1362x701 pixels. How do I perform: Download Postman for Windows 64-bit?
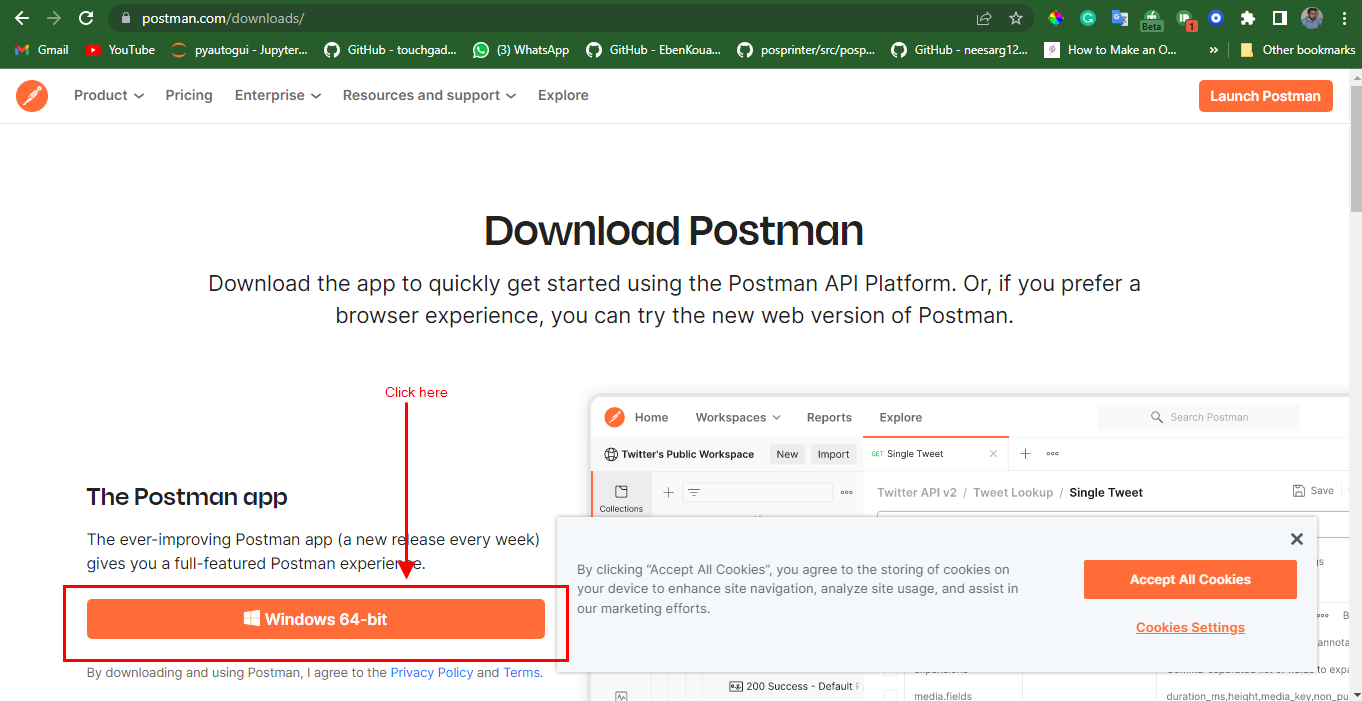click(x=316, y=619)
